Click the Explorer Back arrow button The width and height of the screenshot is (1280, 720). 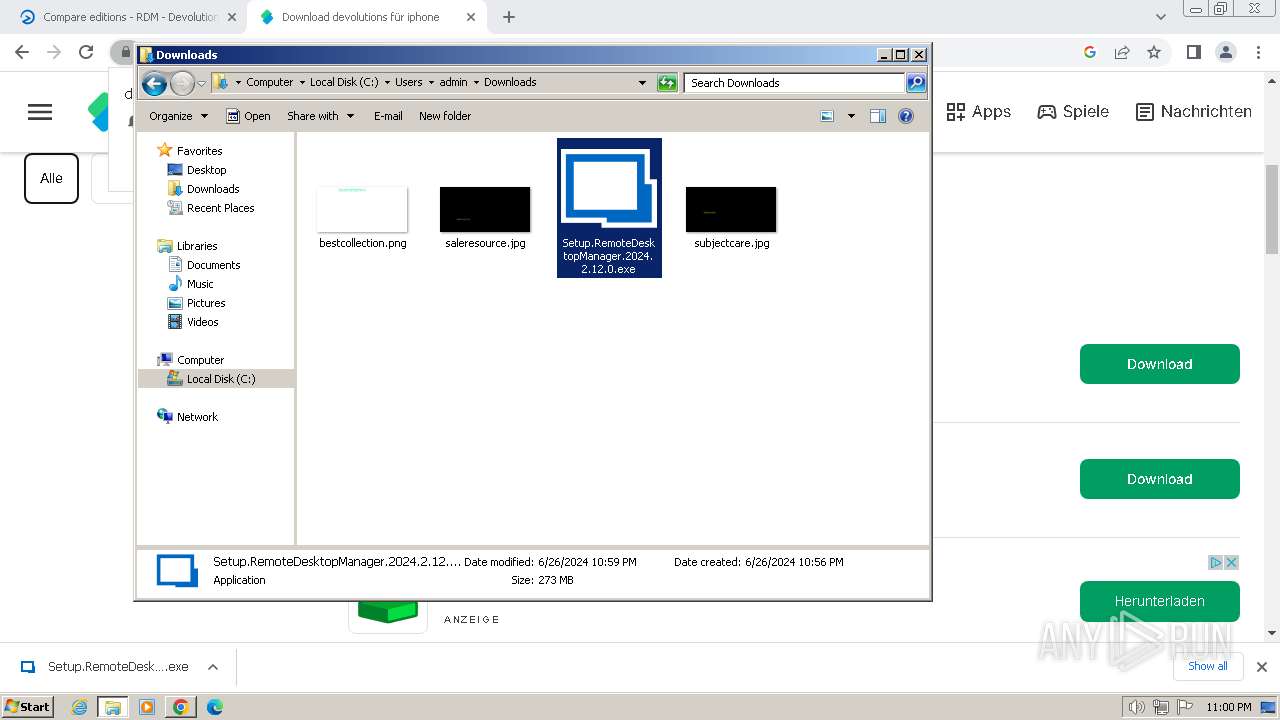point(154,83)
